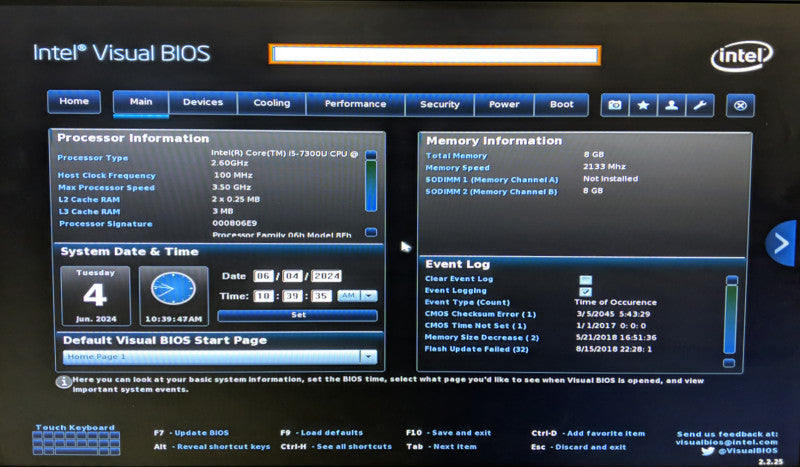800x467 pixels.
Task: Click the Processor Signature 000806E9 value
Action: coord(235,223)
